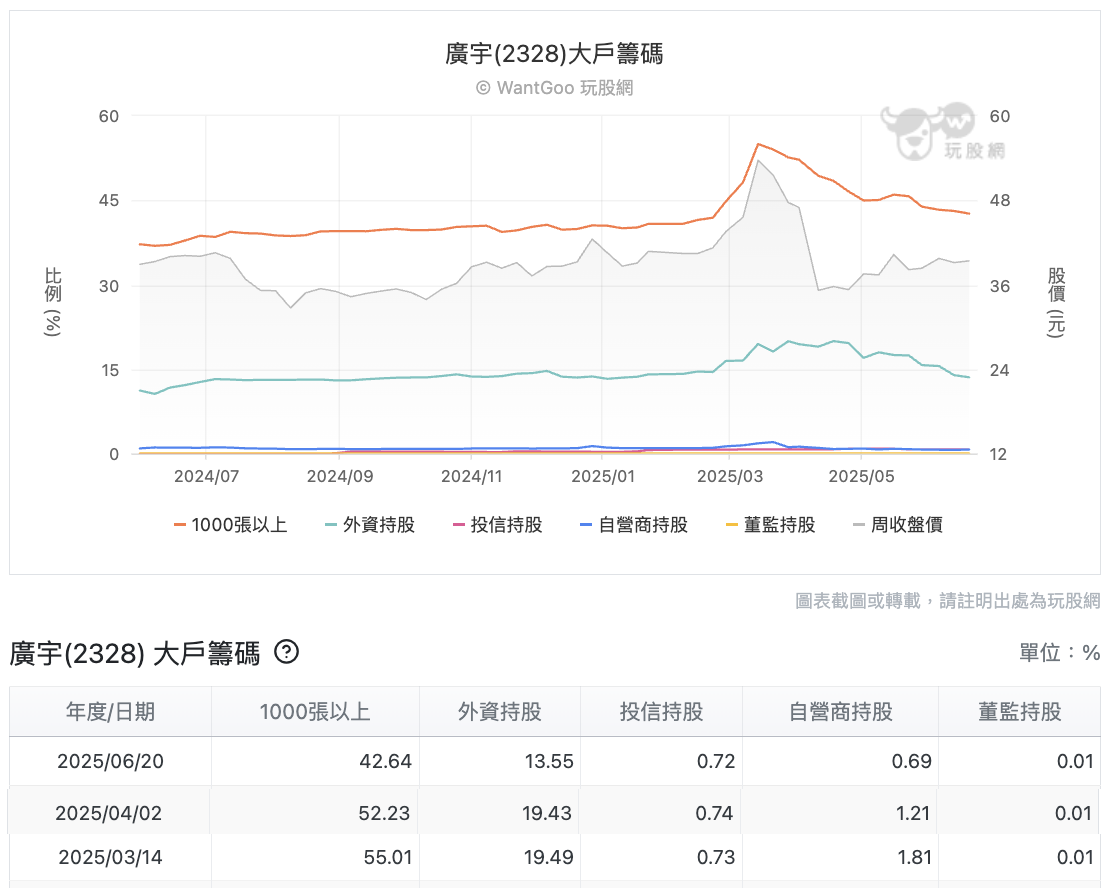Click the 外資持股 table column header
The width and height of the screenshot is (1114, 888).
[x=500, y=712]
